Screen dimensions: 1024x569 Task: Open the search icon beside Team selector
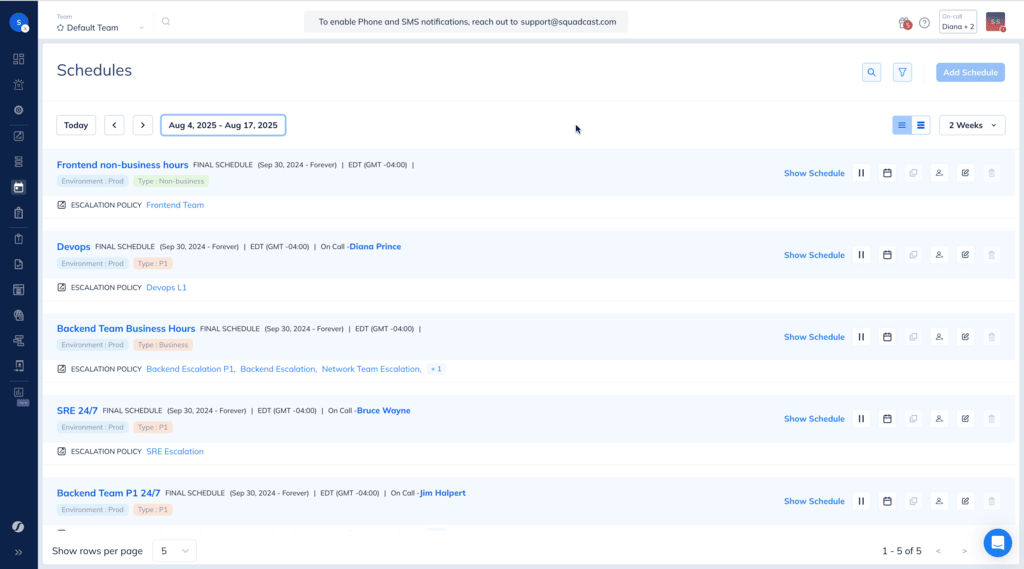pos(166,22)
